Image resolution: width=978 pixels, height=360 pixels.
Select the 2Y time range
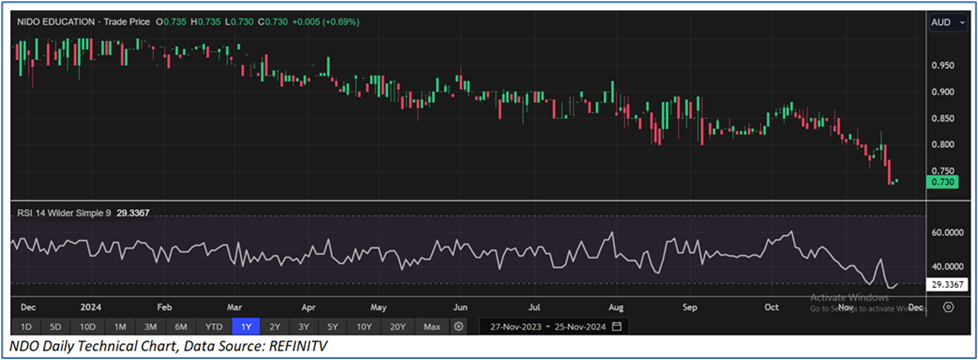(274, 326)
